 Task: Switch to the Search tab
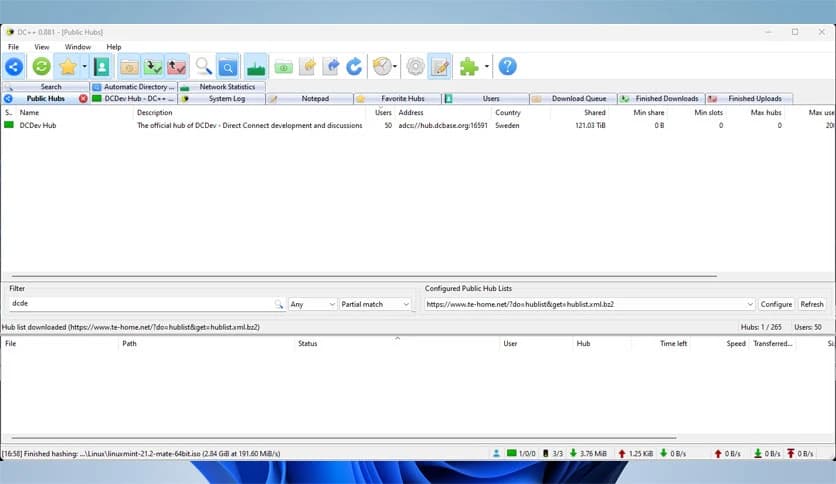[45, 87]
